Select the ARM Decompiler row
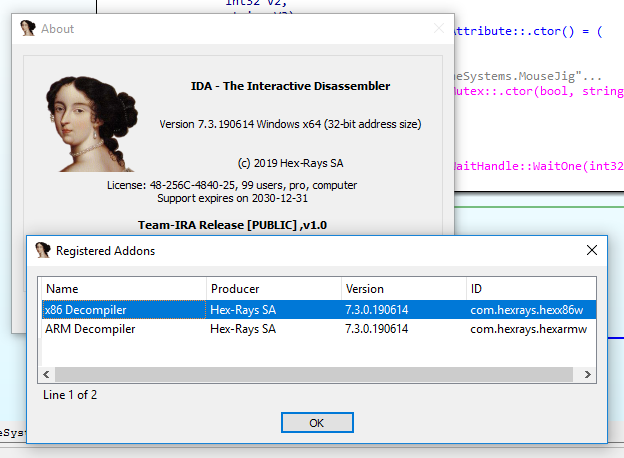 (319, 329)
